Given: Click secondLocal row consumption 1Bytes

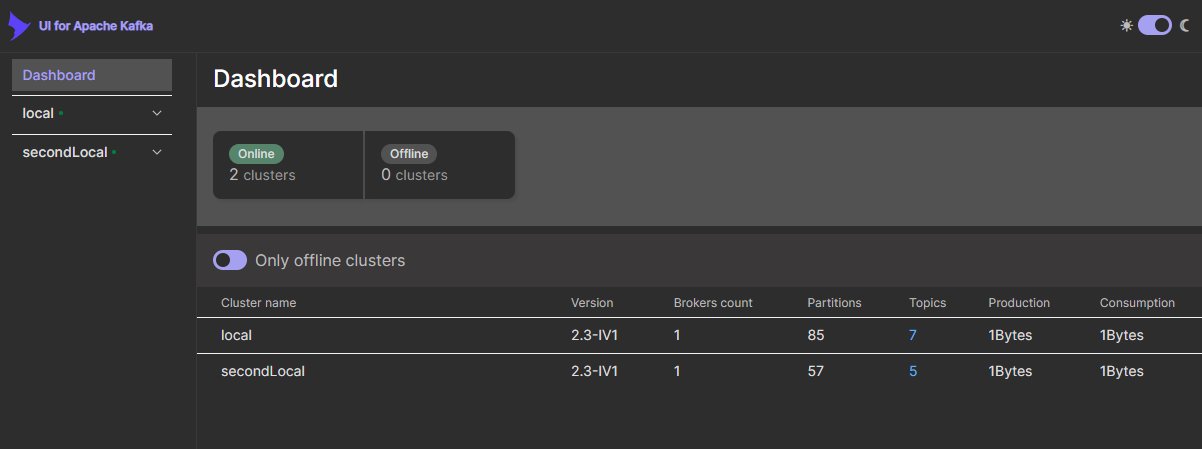Looking at the screenshot, I should (x=1122, y=371).
